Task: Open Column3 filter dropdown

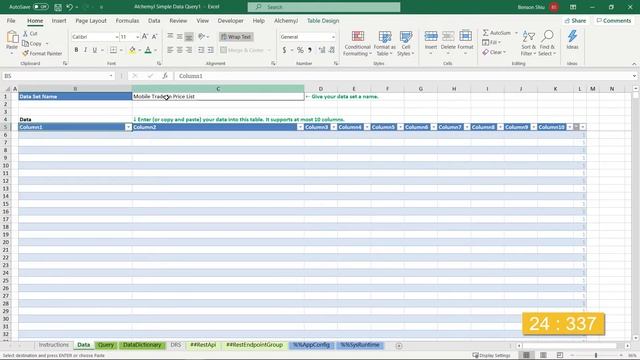Action: pos(334,127)
